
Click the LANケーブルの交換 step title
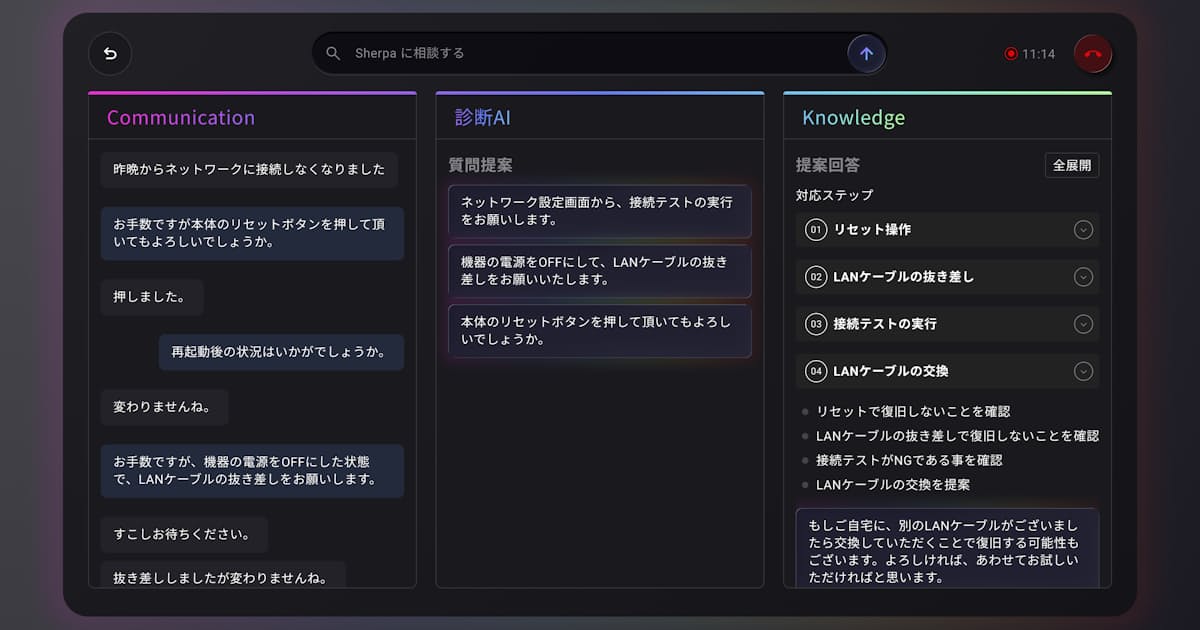[890, 371]
